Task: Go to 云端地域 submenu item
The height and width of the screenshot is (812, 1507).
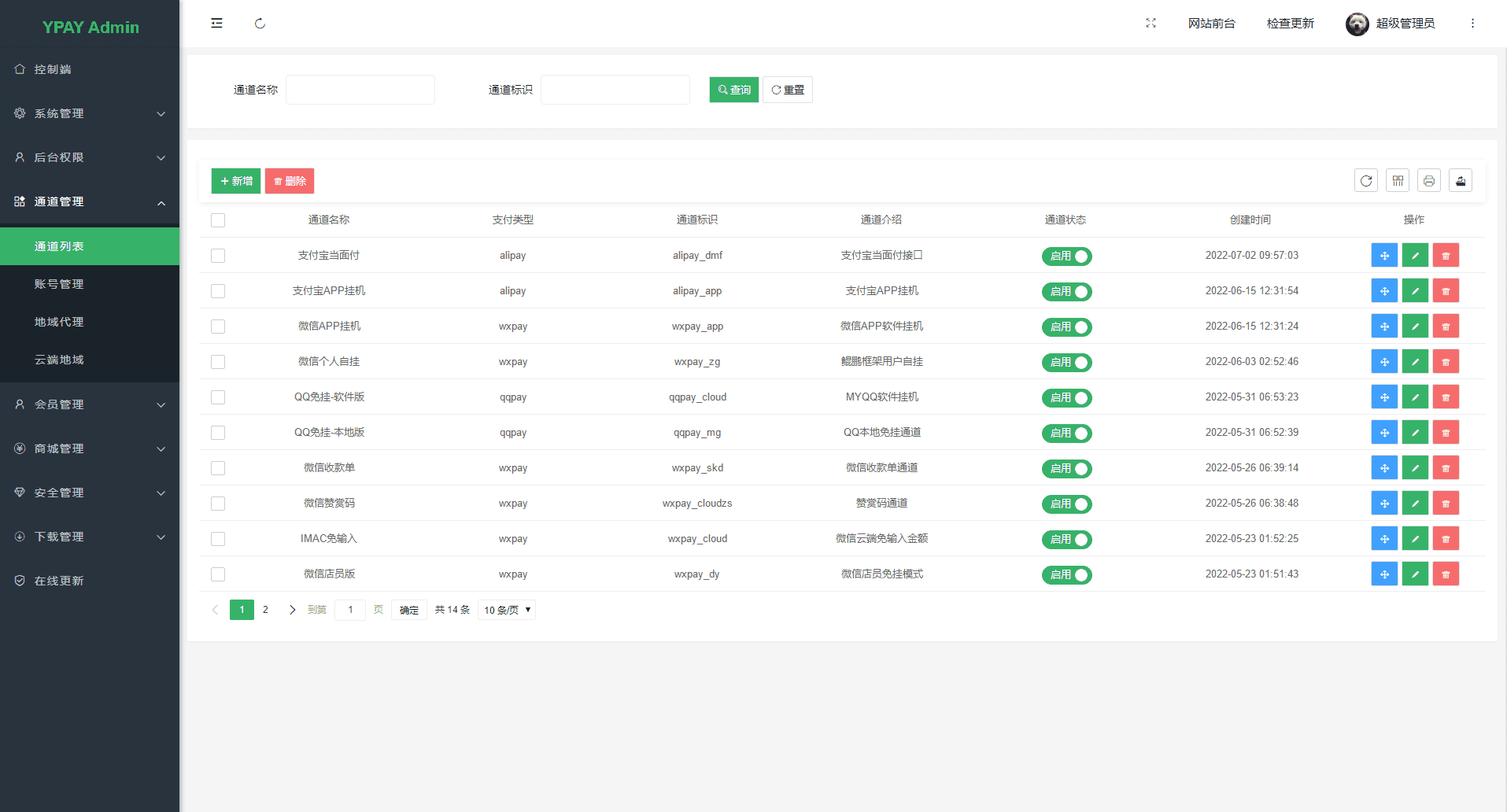Action: click(x=59, y=360)
